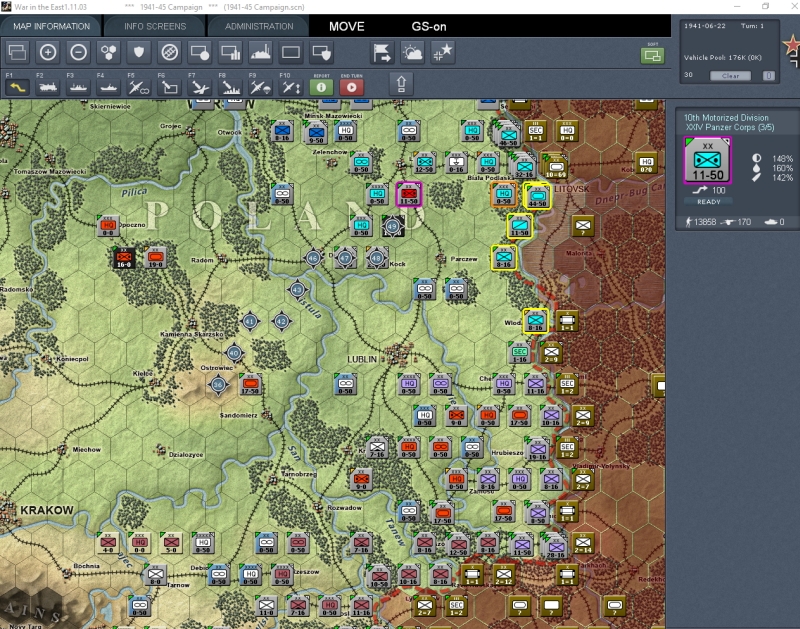Click the 13858 men count

tap(705, 222)
